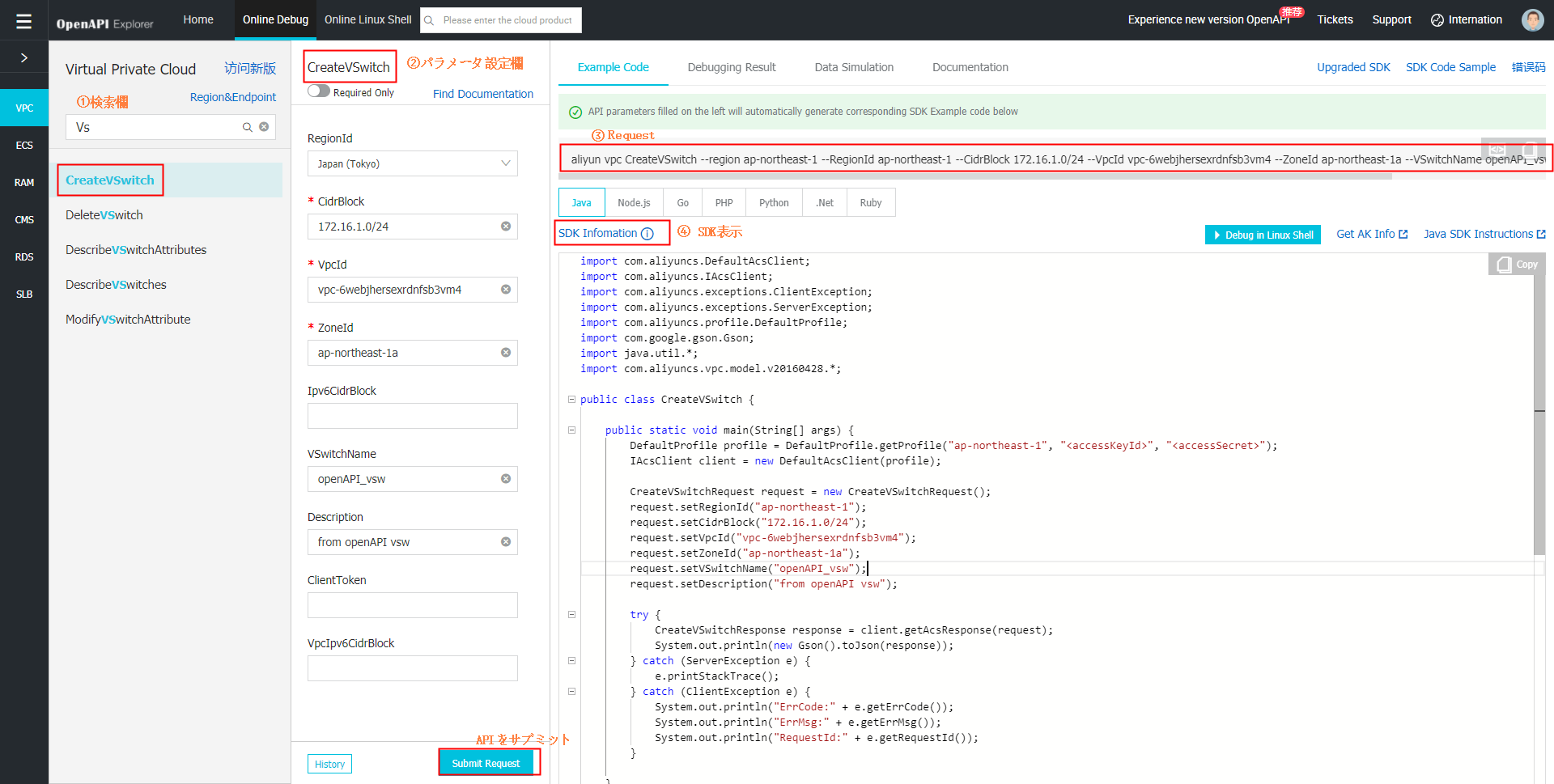
Task: Select the DescribeVSwitchAttributes API
Action: 136,250
